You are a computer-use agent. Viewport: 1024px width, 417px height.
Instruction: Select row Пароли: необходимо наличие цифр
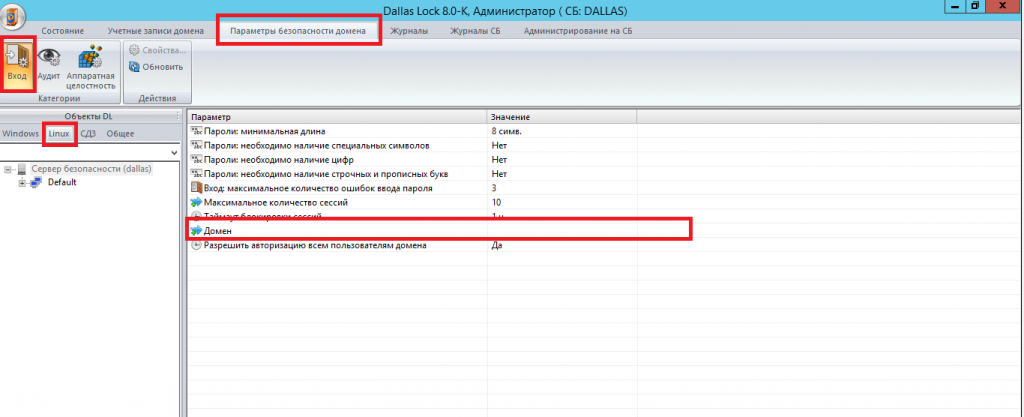(412, 160)
